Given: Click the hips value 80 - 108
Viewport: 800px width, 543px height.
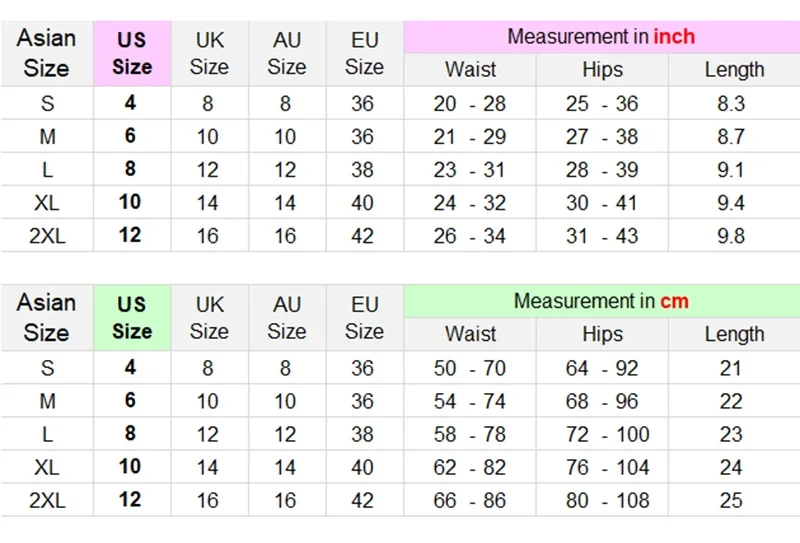Looking at the screenshot, I should 602,499.
